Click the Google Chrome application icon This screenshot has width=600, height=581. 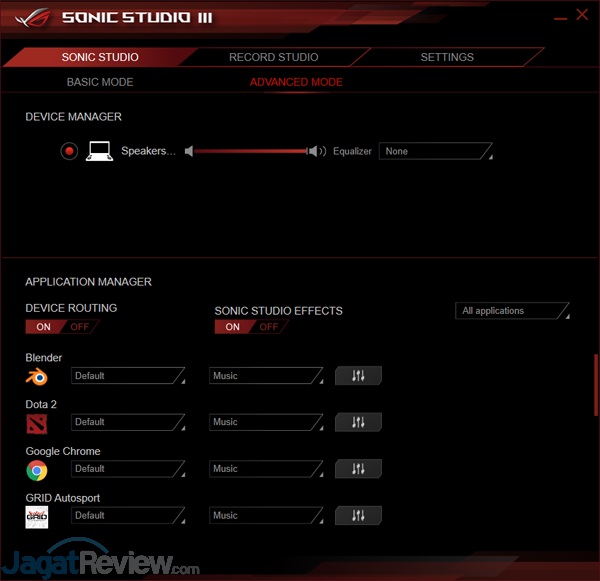point(37,470)
